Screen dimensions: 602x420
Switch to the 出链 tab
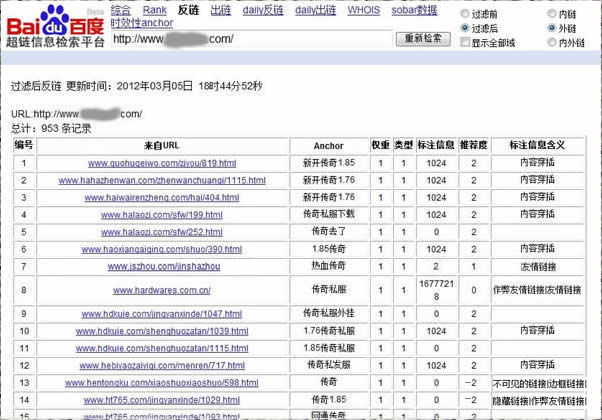tap(221, 10)
